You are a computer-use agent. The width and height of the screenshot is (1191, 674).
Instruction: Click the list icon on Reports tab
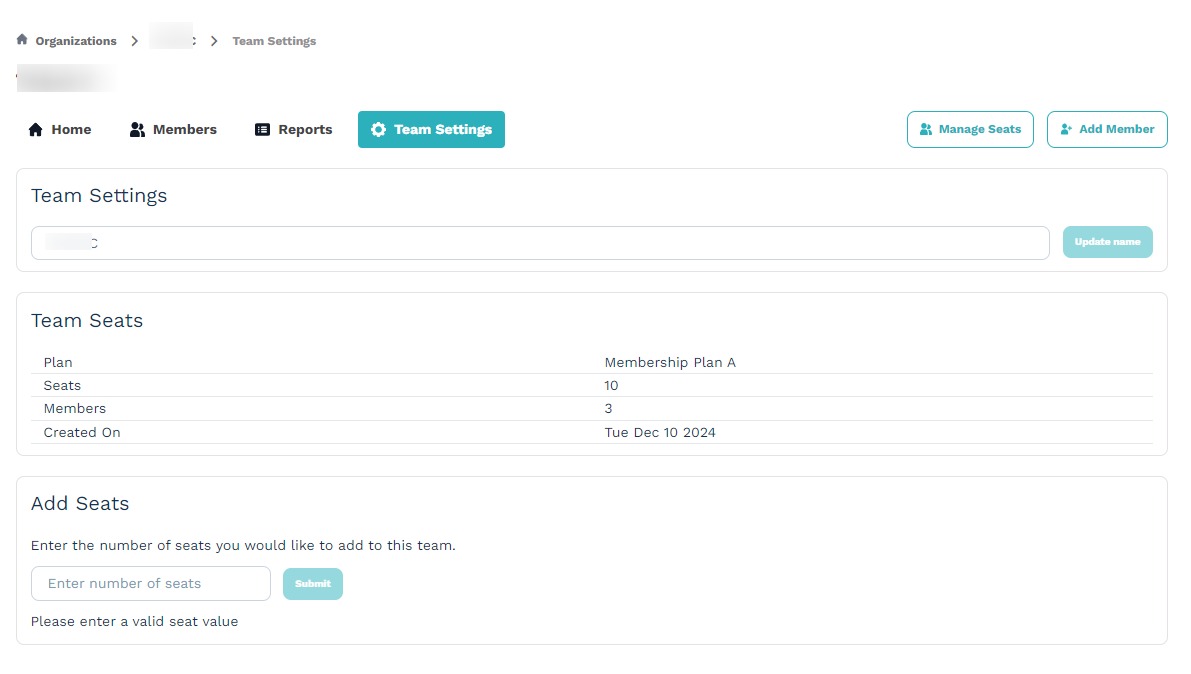click(x=263, y=130)
